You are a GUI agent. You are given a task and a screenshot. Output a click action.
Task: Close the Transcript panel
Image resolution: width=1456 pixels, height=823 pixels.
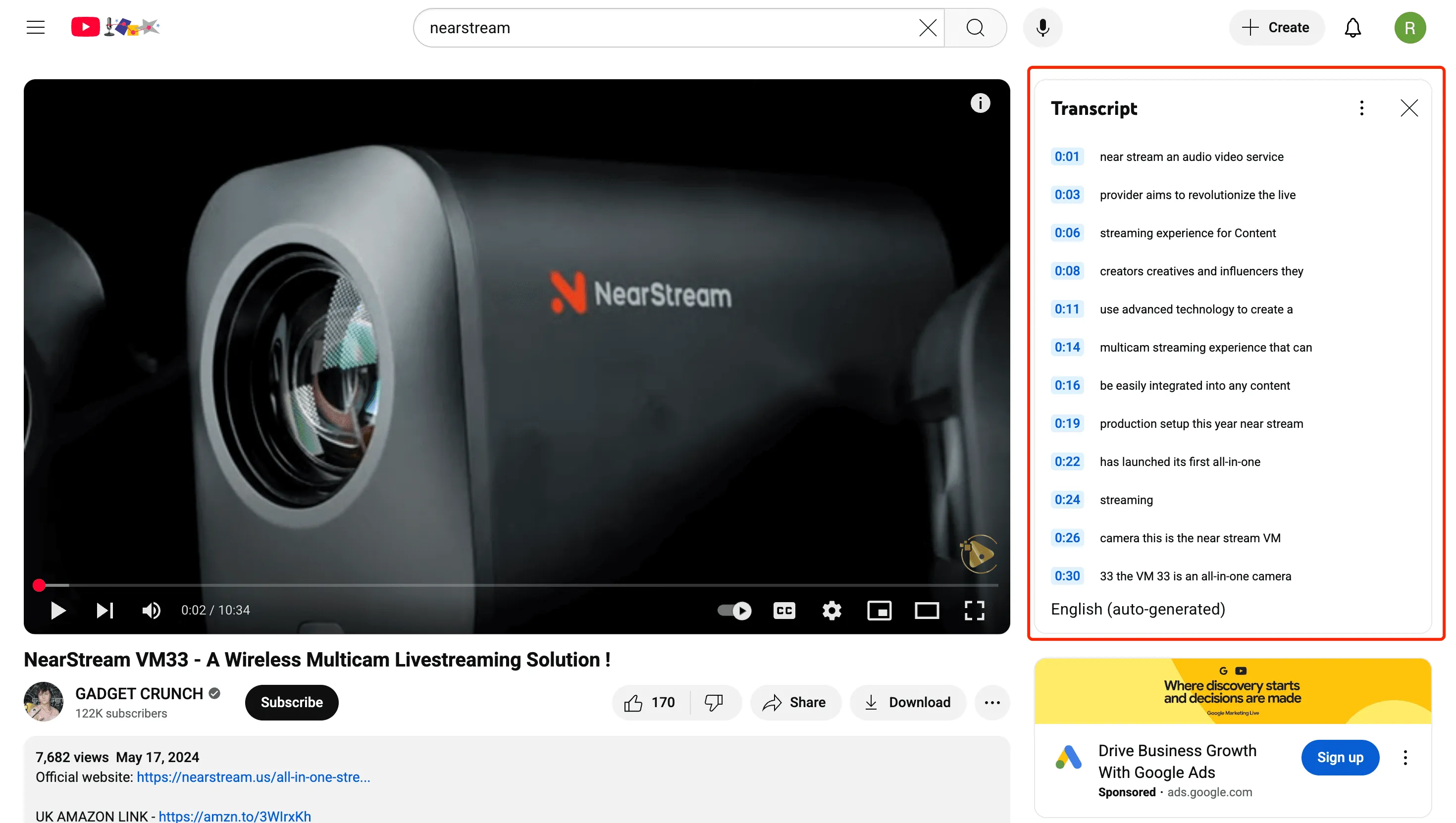click(1408, 108)
